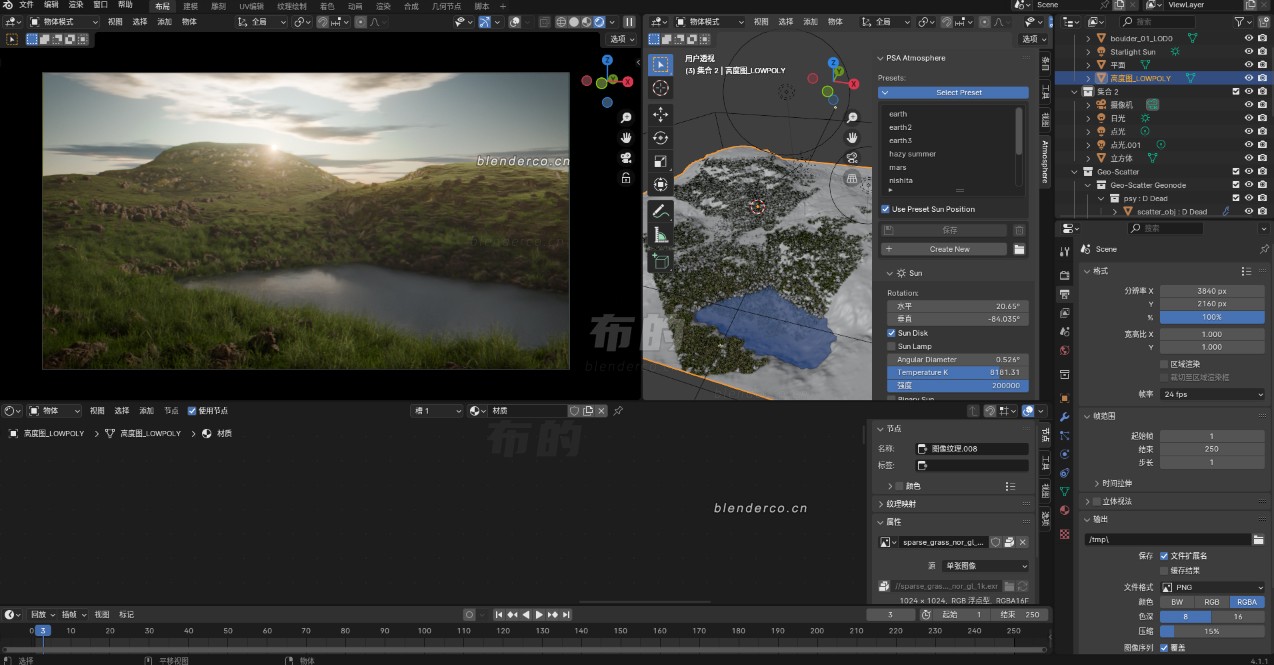Open the 文件 menu
Screen dimensions: 1274x665
coord(26,5)
